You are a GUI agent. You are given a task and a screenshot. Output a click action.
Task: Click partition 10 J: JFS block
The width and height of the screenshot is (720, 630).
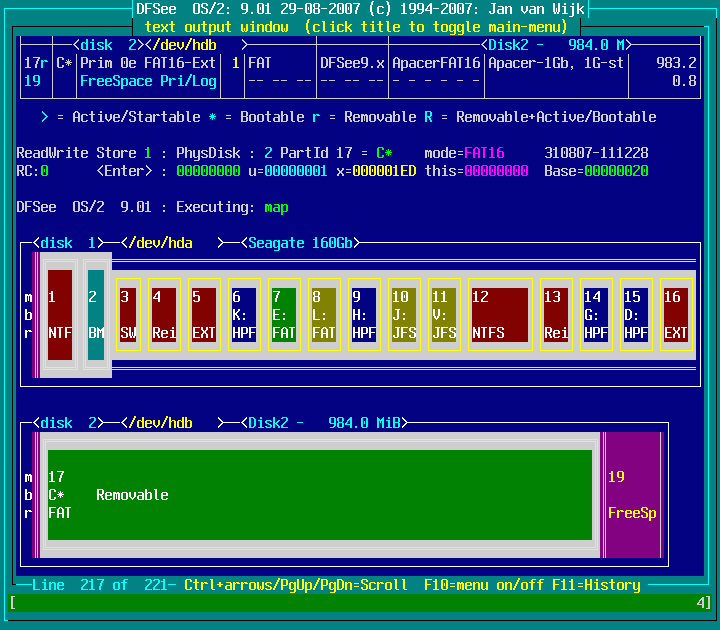click(x=403, y=314)
